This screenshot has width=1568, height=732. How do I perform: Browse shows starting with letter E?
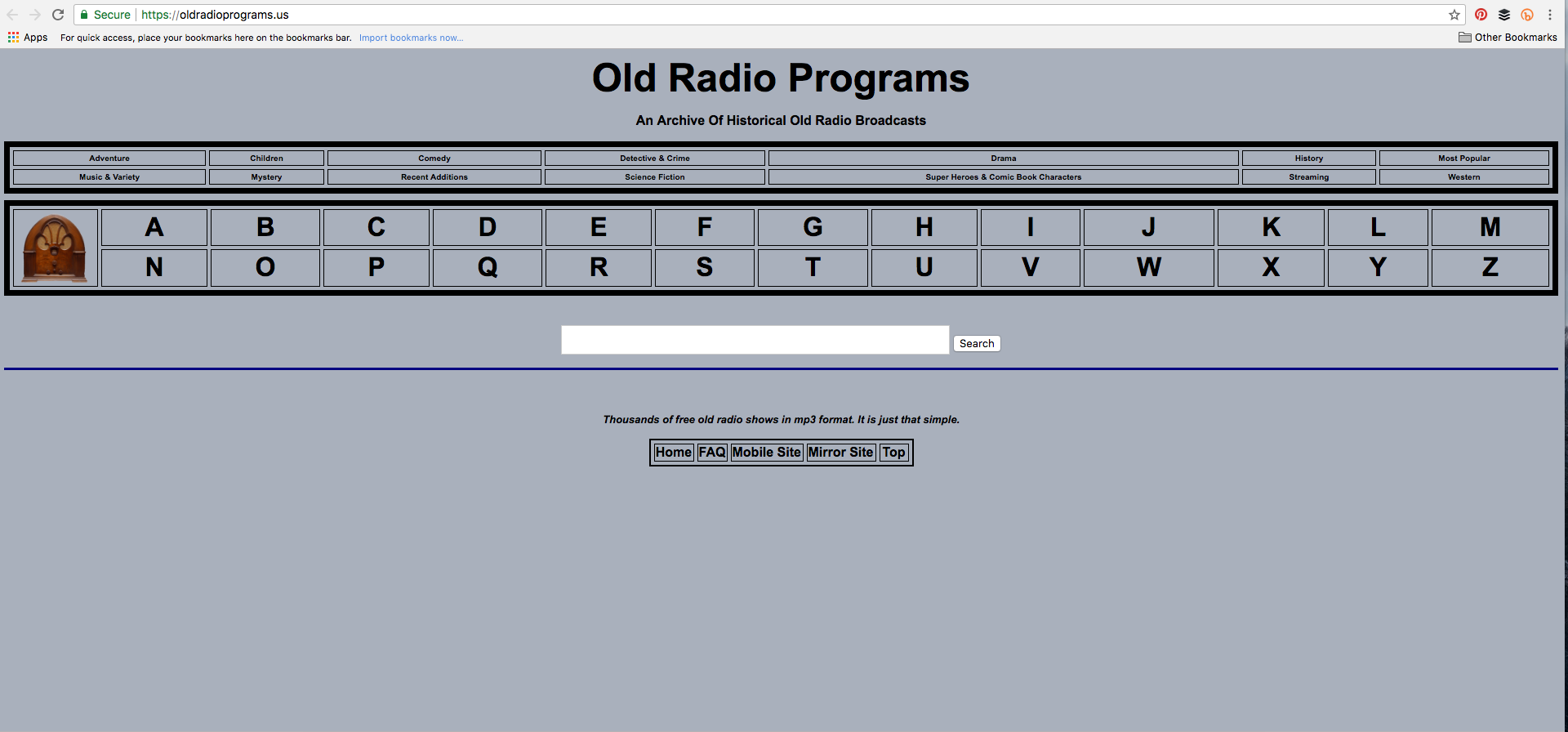click(x=599, y=227)
